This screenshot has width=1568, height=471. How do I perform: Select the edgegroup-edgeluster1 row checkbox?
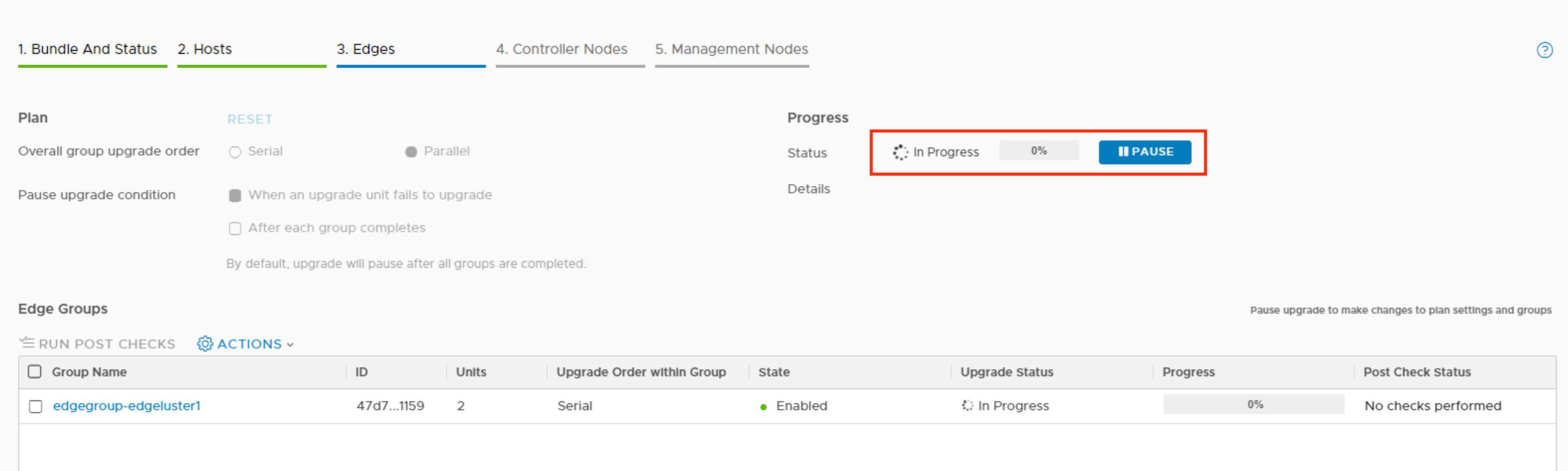pos(35,406)
